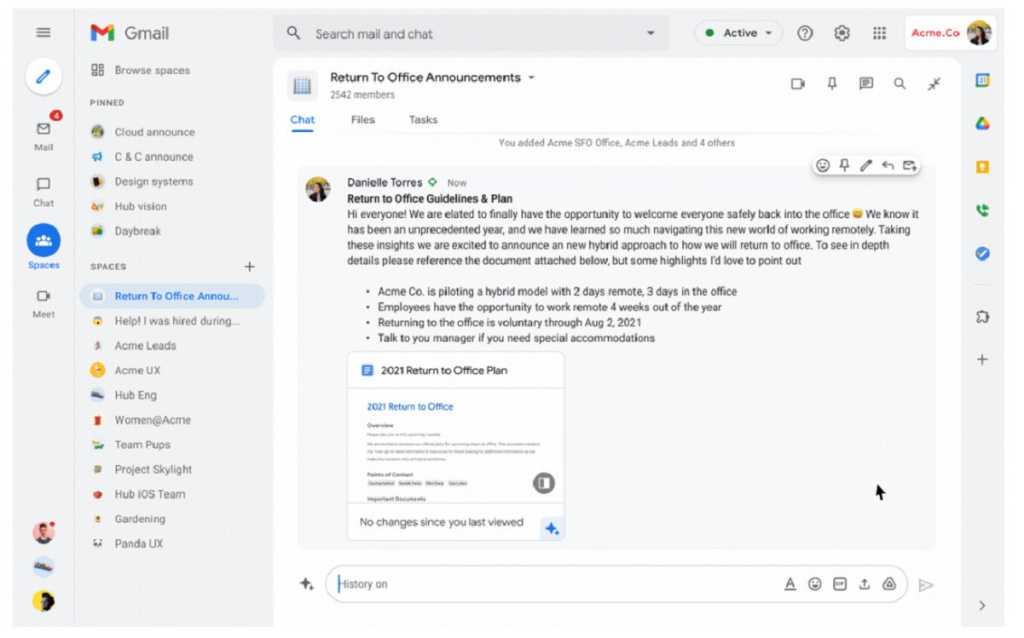
Task: Open the Hub vision space
Action: pos(140,206)
